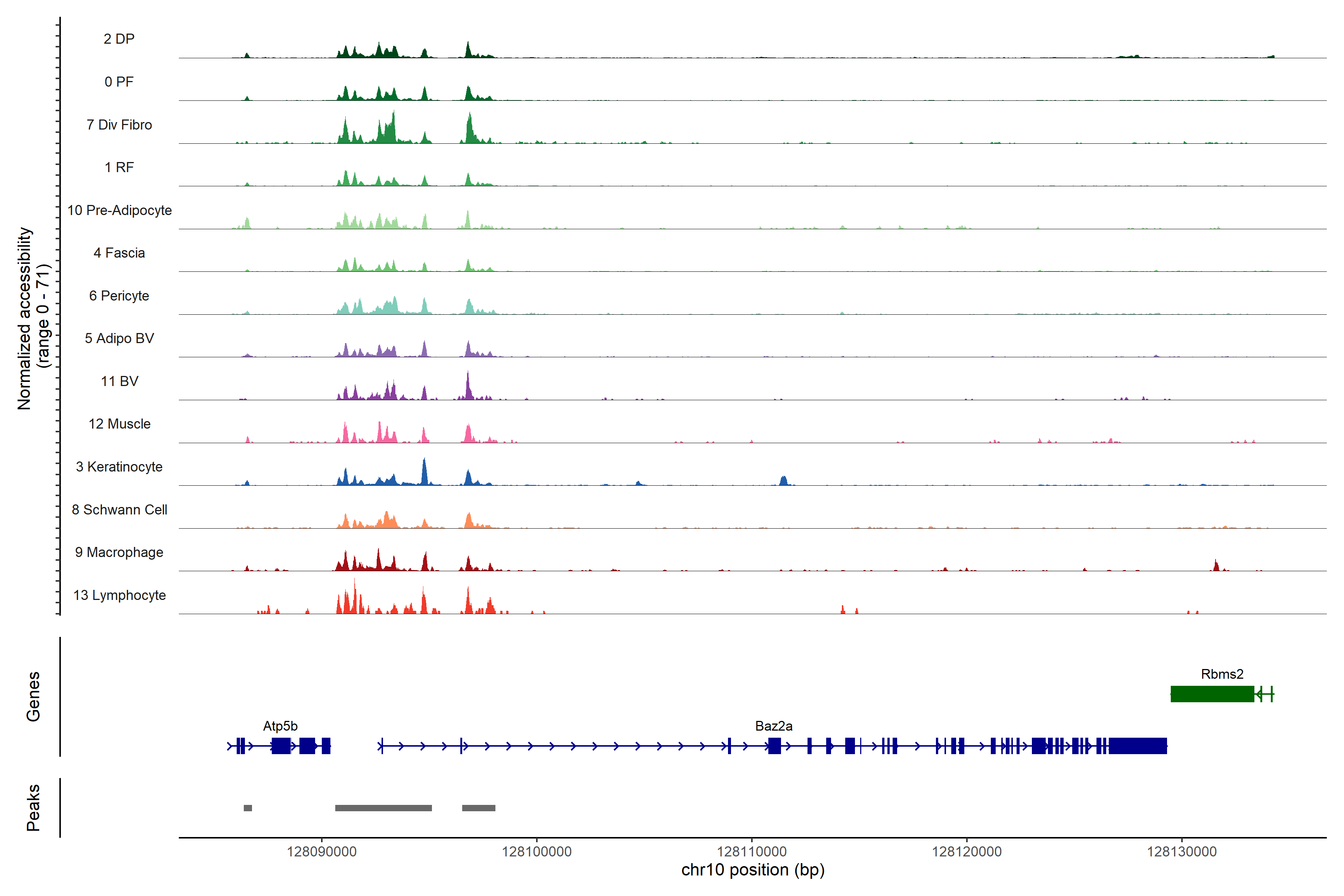This screenshot has width=1344, height=896.
Task: Click the chr10 position axis title
Action: [x=753, y=870]
